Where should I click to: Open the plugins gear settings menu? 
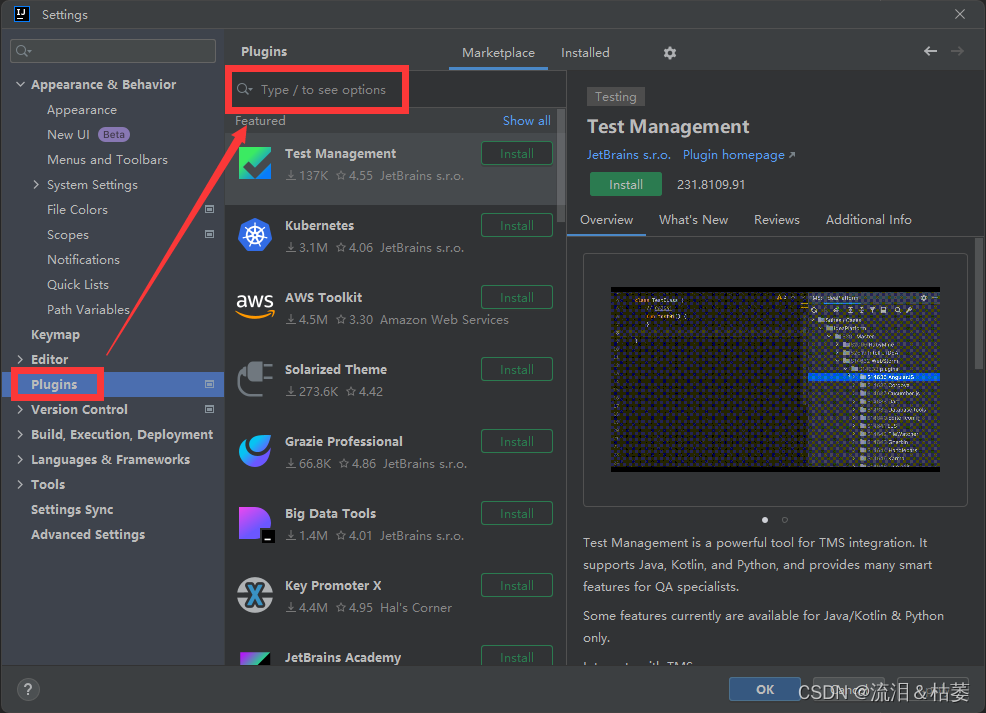coord(670,53)
